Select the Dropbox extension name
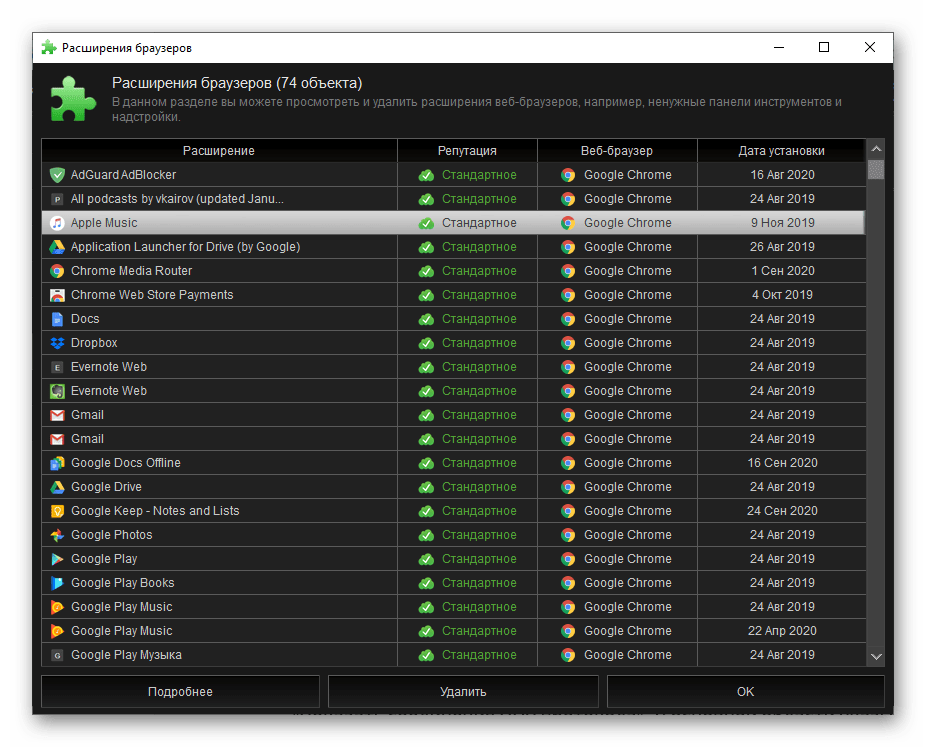The image size is (926, 747). pos(94,343)
